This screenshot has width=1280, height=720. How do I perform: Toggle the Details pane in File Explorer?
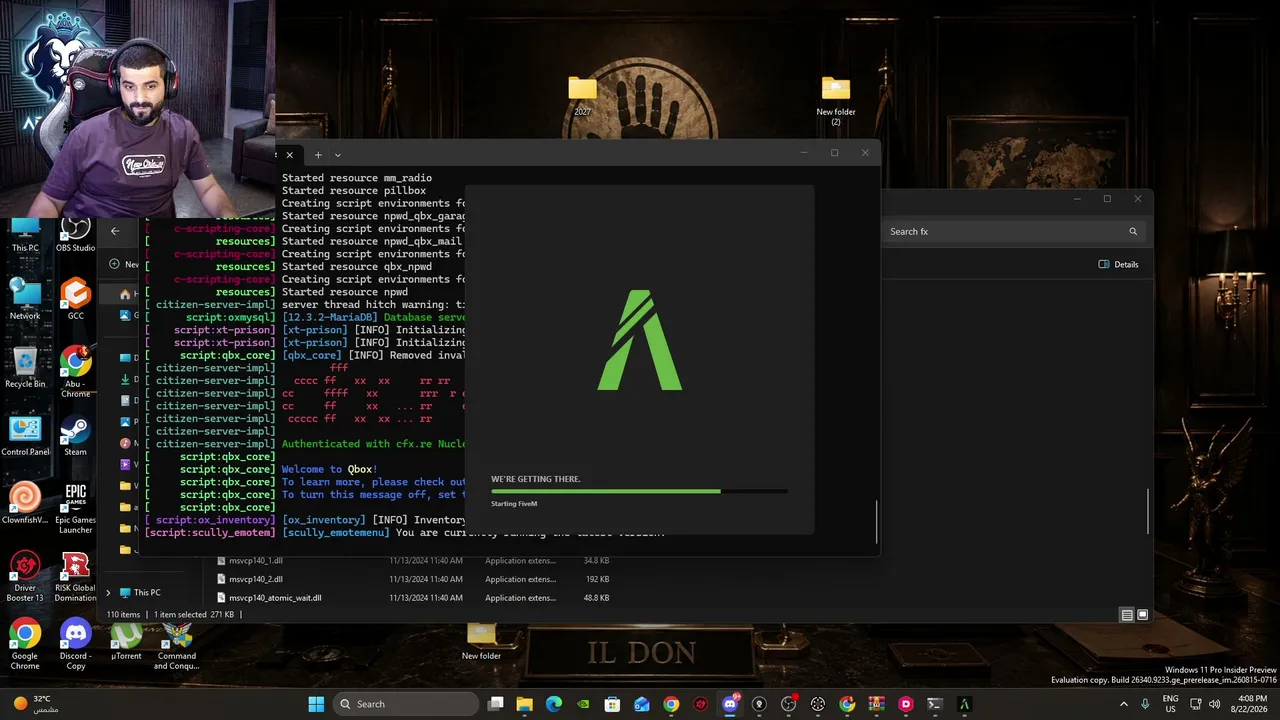pos(1118,264)
